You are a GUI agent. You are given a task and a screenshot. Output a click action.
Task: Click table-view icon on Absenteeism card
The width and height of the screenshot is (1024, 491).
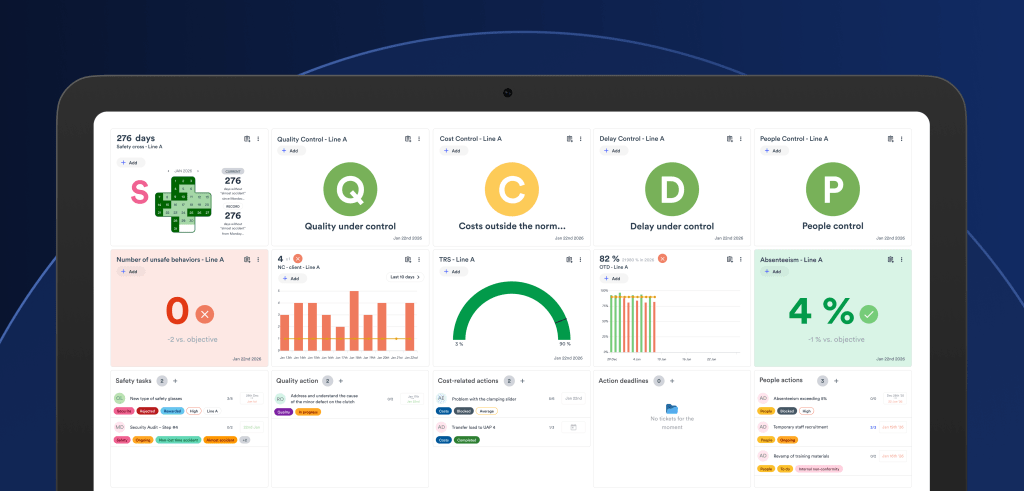(x=890, y=259)
